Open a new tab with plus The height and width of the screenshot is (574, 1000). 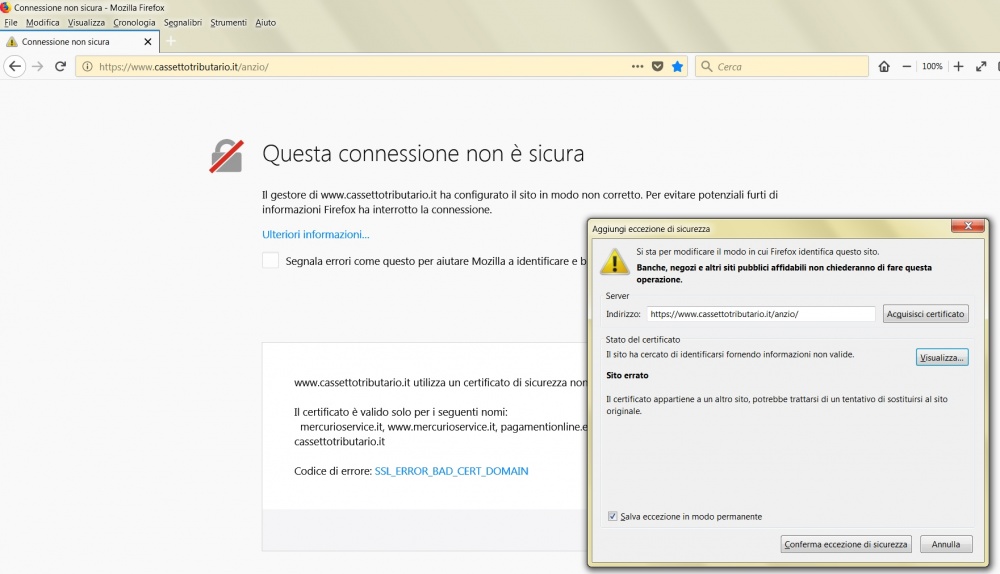click(170, 41)
